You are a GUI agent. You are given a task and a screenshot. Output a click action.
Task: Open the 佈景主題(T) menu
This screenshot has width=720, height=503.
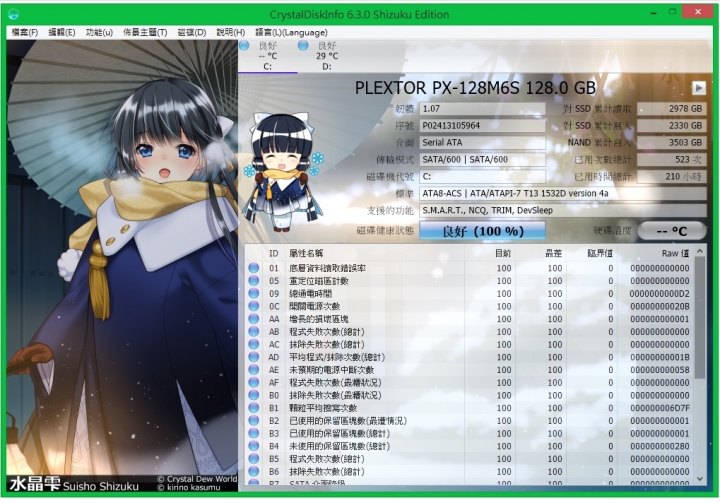click(145, 32)
